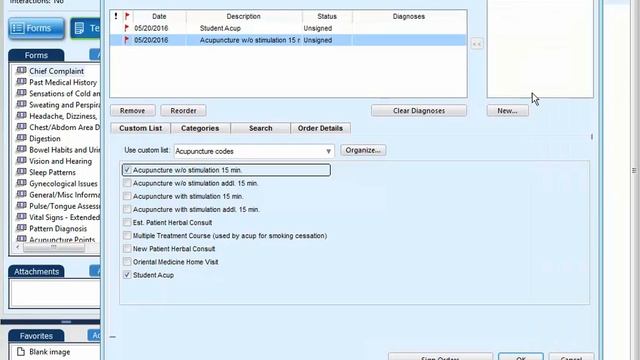
Task: Select the Forms panel tab
Action: [36, 55]
